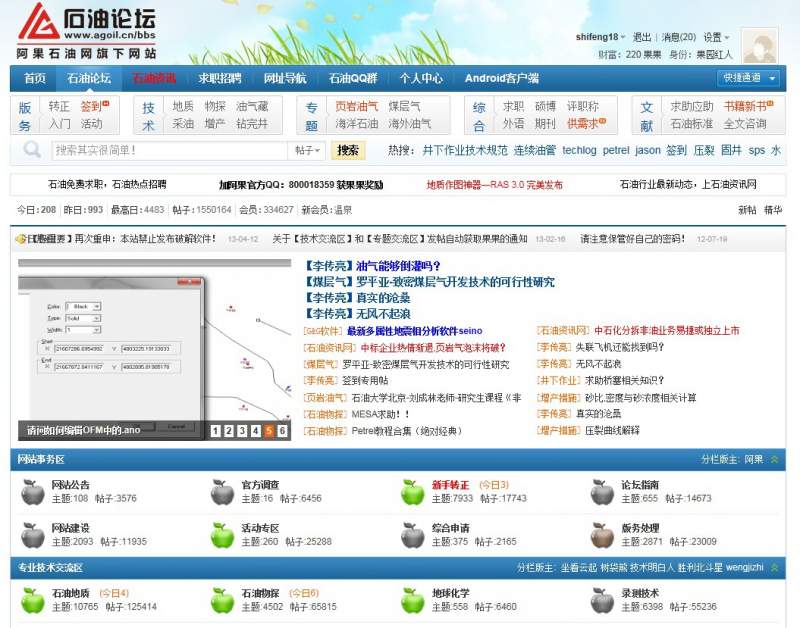Screen dimensions: 800x628
Task: Open the 供需求 link
Action: 583,123
